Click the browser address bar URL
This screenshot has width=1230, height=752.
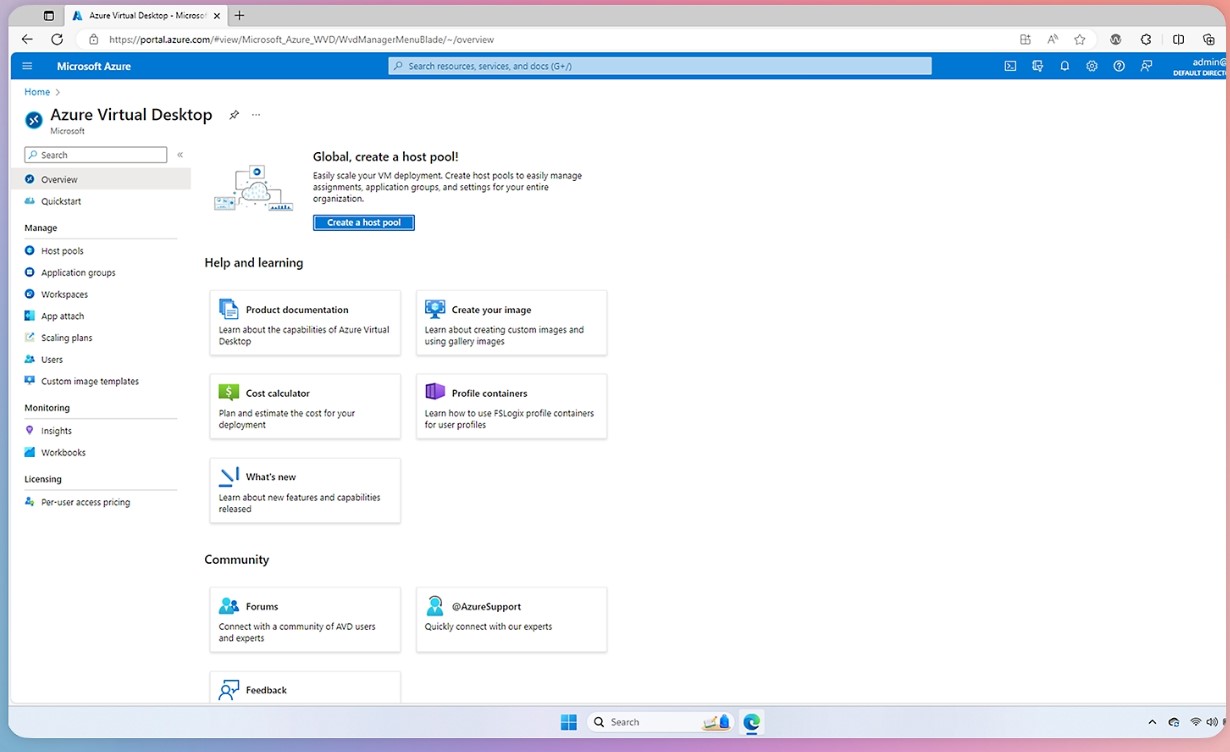pos(301,40)
